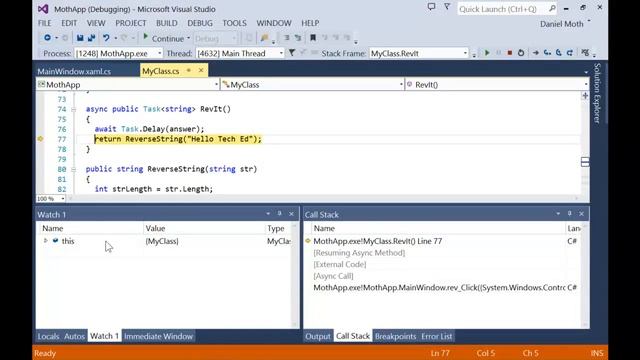Open the feedback speech bubble icon
The height and width of the screenshot is (360, 640).
click(431, 7)
